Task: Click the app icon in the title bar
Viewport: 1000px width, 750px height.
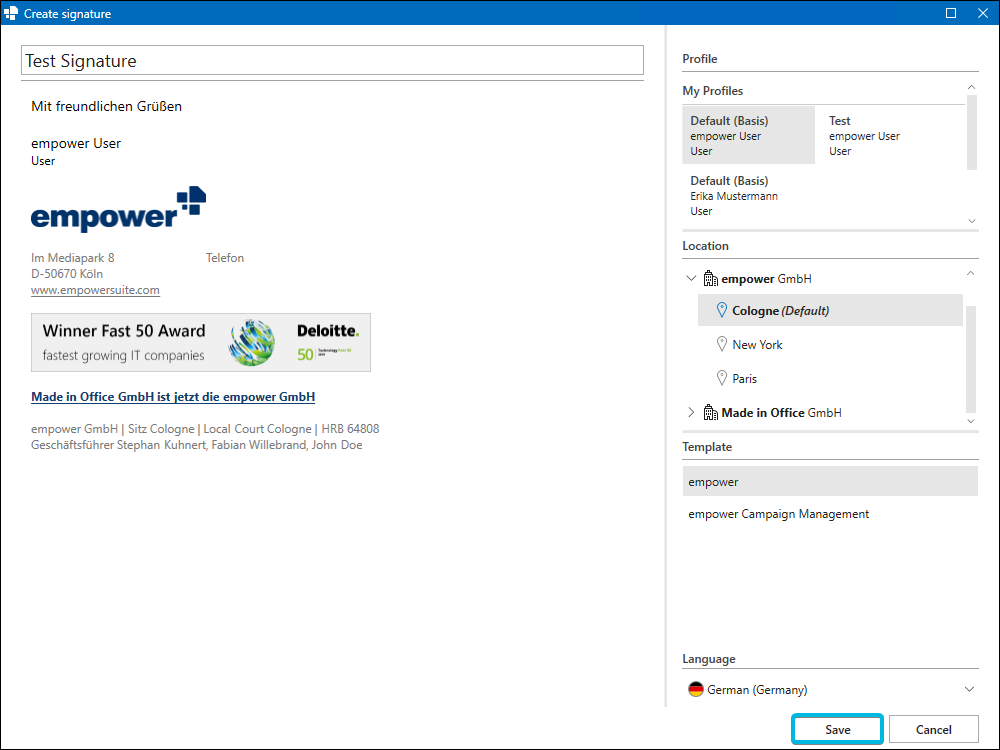Action: coord(11,13)
